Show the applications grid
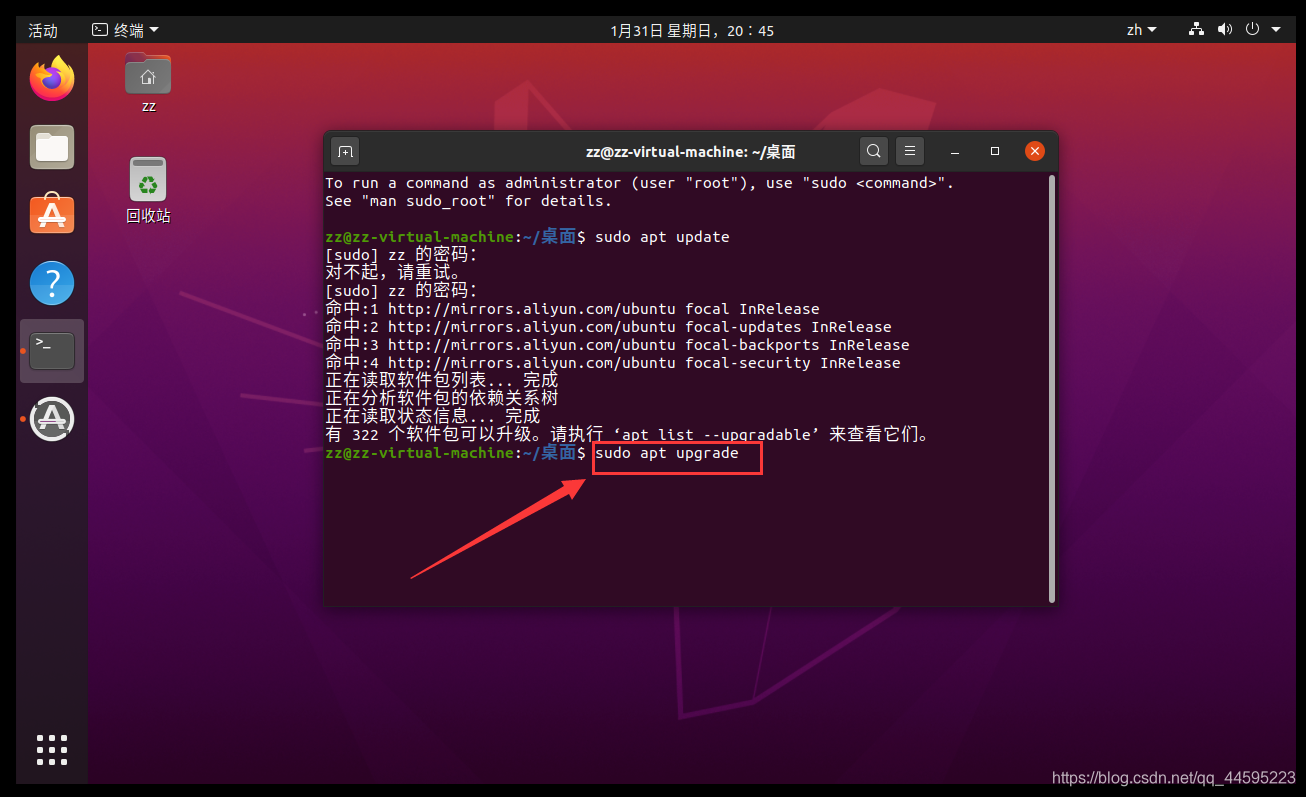The height and width of the screenshot is (797, 1306). (x=52, y=750)
